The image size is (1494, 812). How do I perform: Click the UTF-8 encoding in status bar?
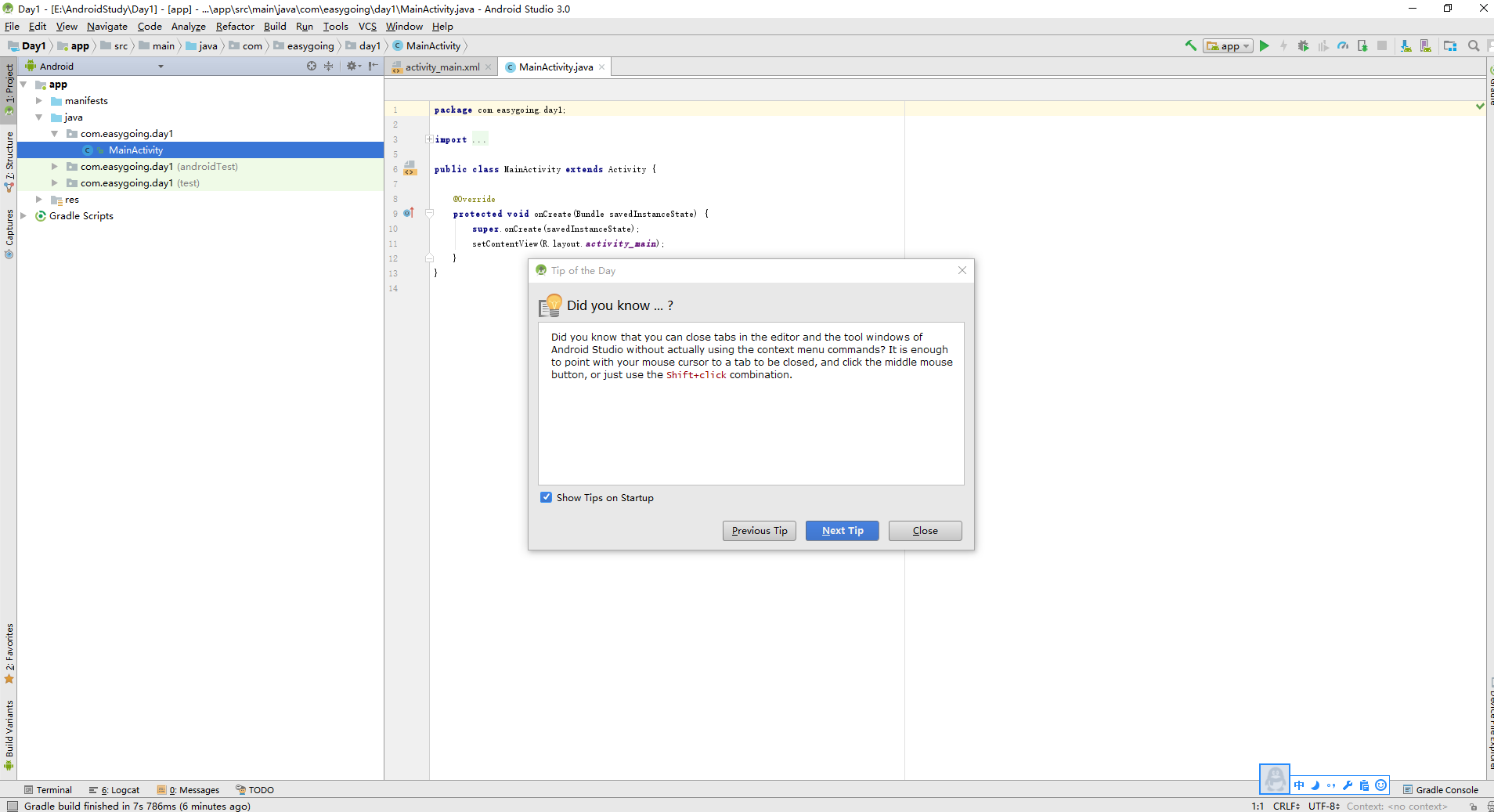1323,806
